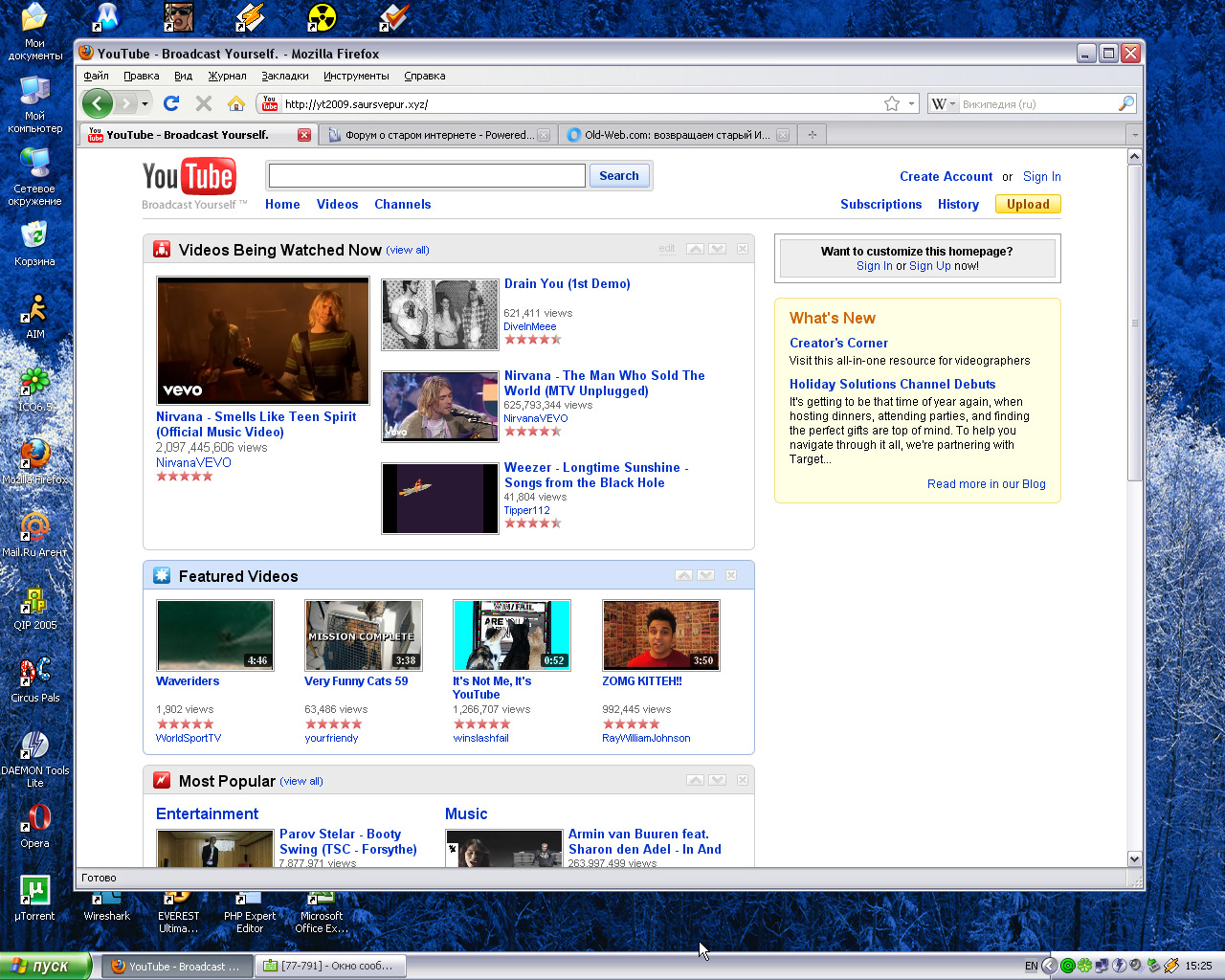Click the YouTube search input field
This screenshot has width=1225, height=980.
pyautogui.click(x=427, y=175)
